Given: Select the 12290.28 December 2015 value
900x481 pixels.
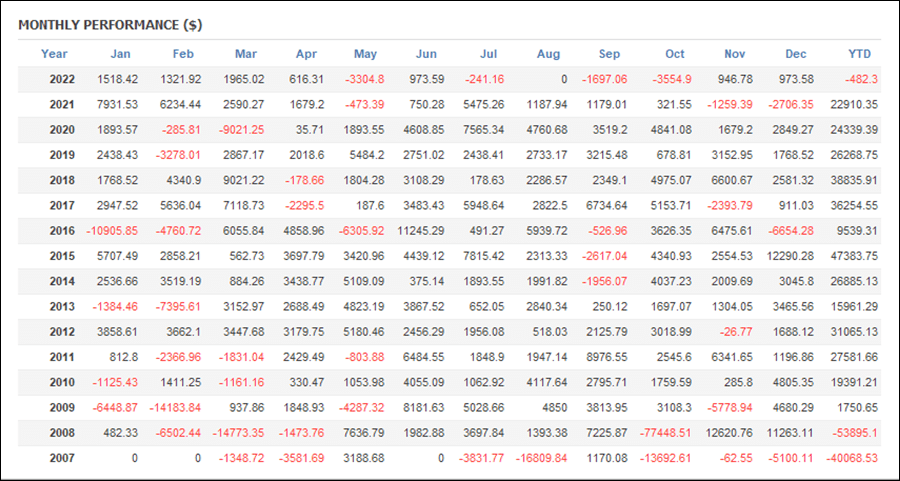Looking at the screenshot, I should tap(790, 256).
